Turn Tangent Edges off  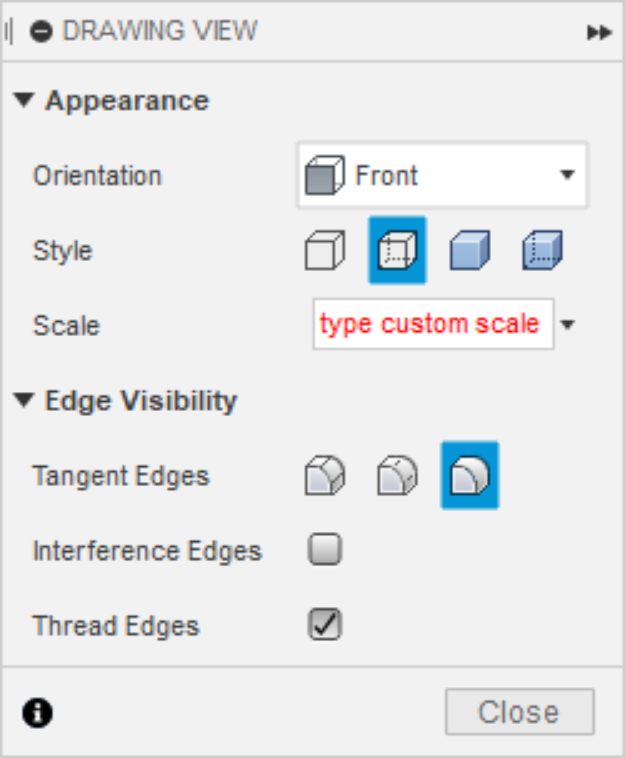470,476
